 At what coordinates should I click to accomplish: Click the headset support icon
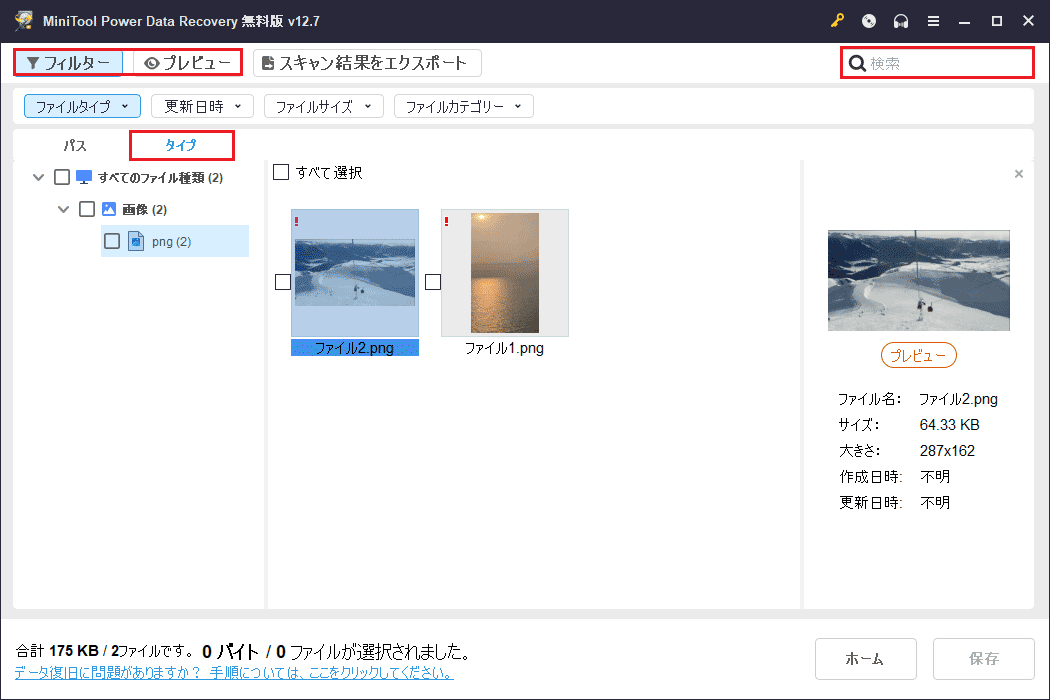point(901,20)
